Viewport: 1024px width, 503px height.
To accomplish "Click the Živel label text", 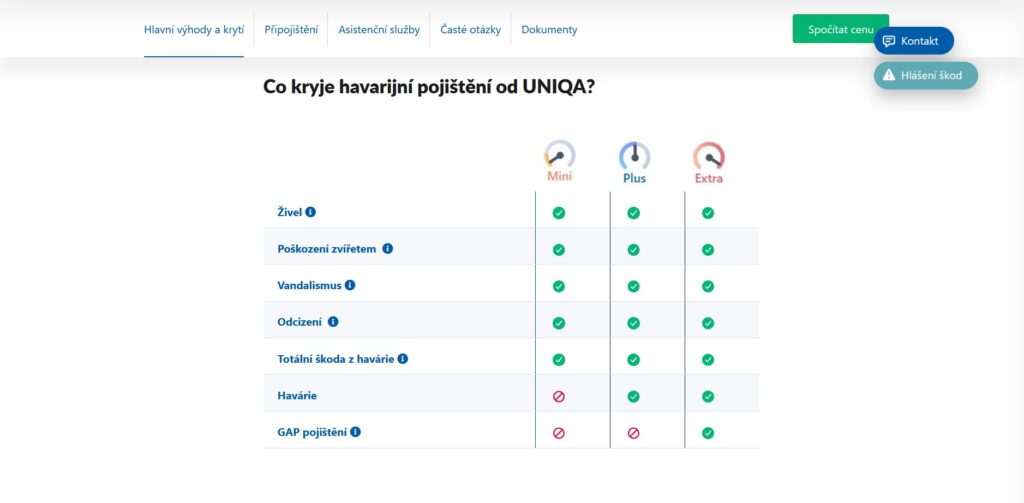I will [290, 212].
